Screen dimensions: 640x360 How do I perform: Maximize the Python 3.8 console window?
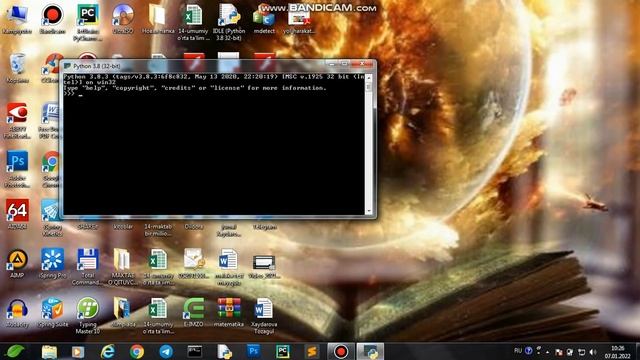(x=345, y=64)
